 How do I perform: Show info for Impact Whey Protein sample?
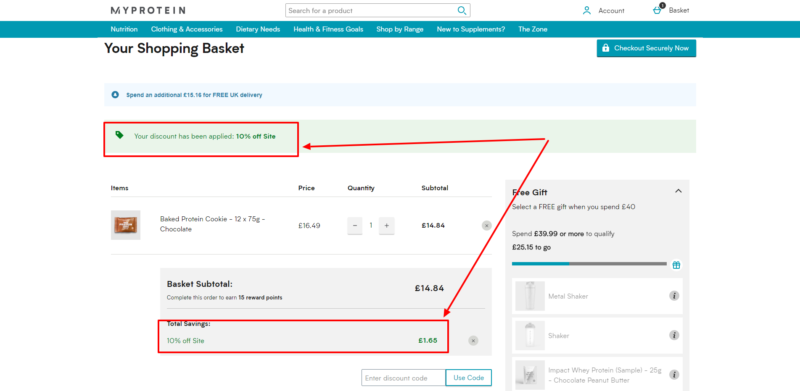coord(674,375)
